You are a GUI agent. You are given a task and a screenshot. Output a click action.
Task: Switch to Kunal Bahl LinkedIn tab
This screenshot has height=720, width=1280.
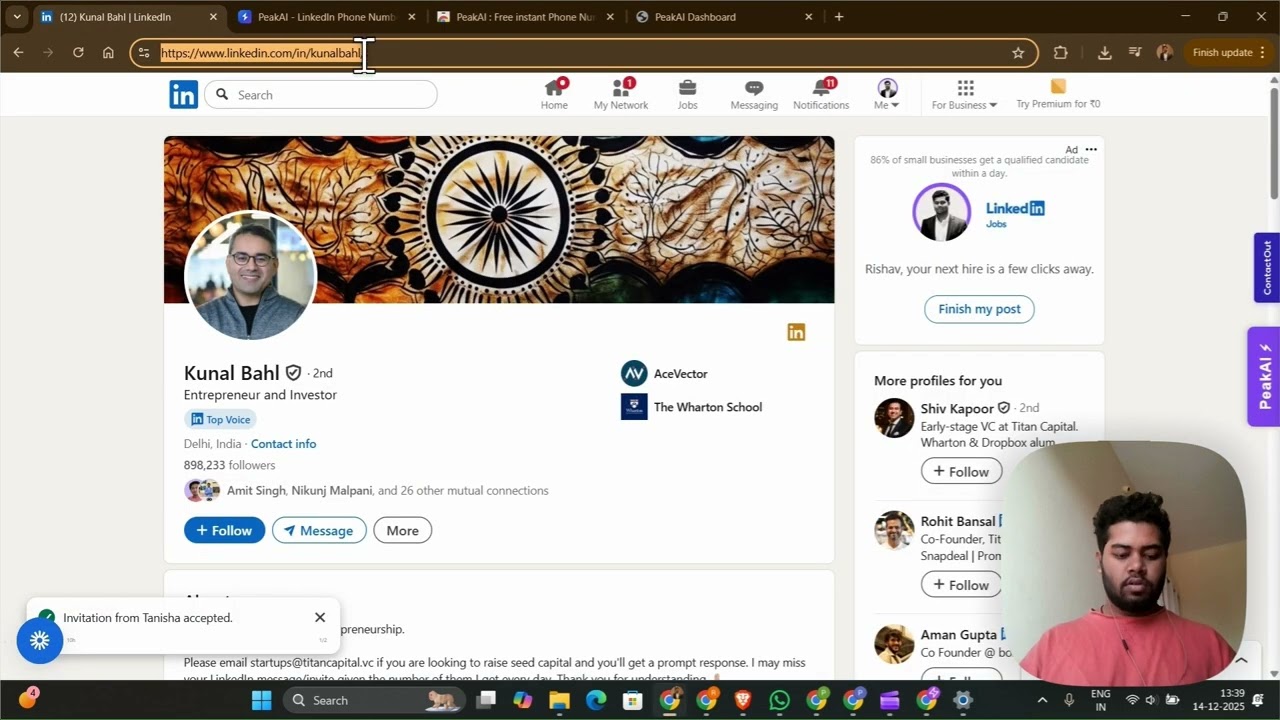click(x=125, y=17)
